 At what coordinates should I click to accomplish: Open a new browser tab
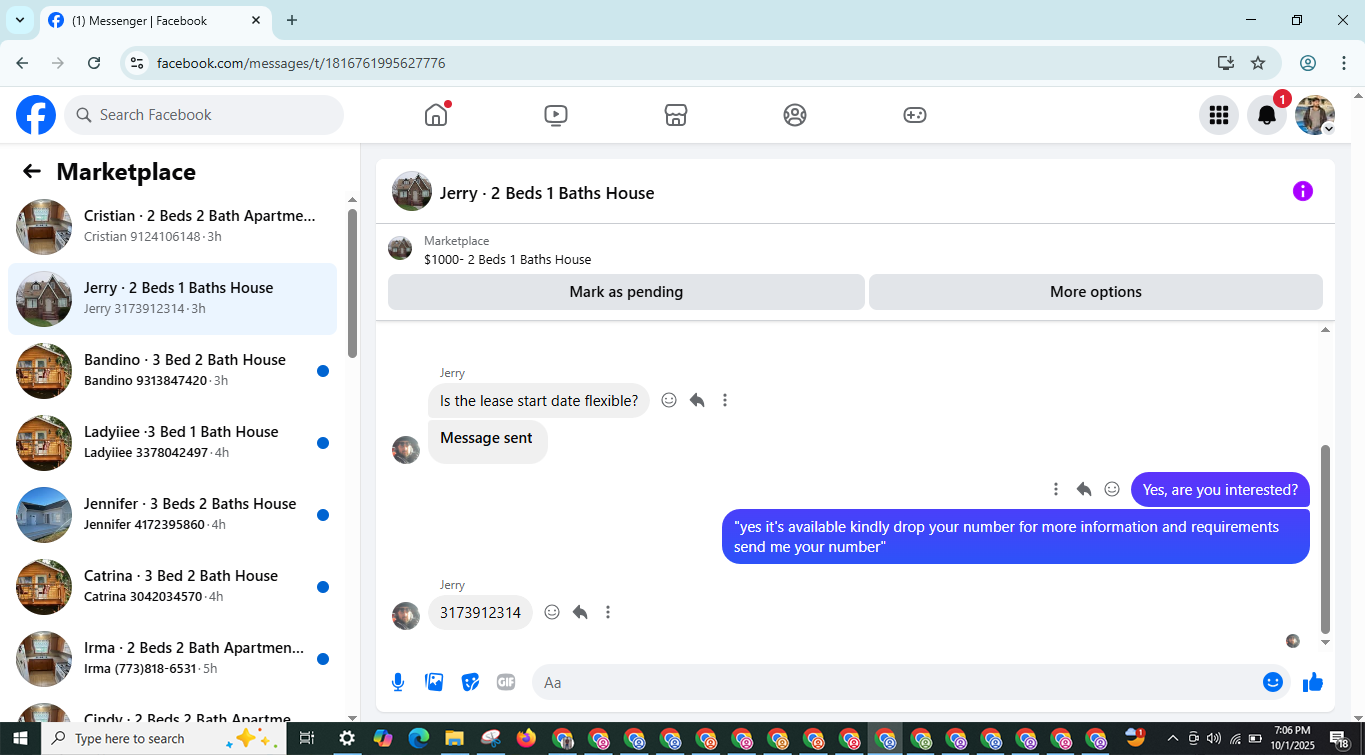click(x=292, y=20)
